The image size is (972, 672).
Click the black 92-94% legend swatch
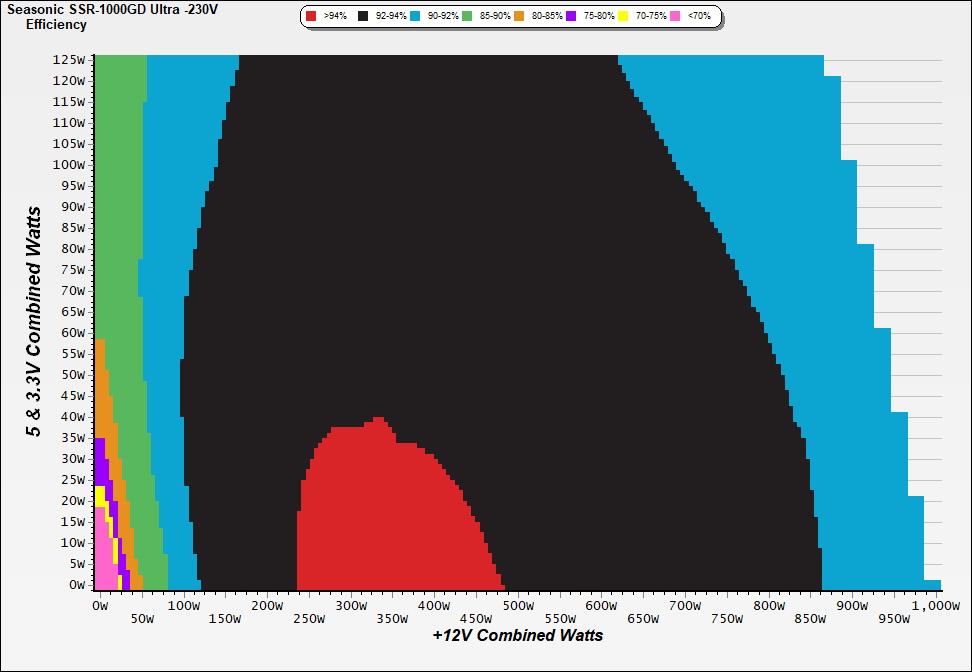[363, 17]
